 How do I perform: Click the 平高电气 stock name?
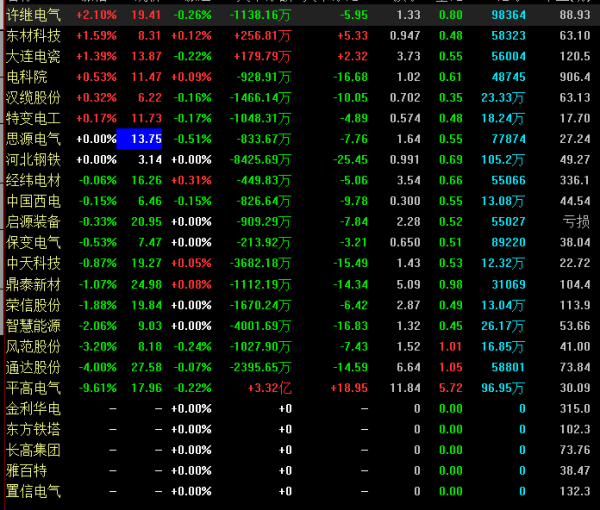pos(33,388)
